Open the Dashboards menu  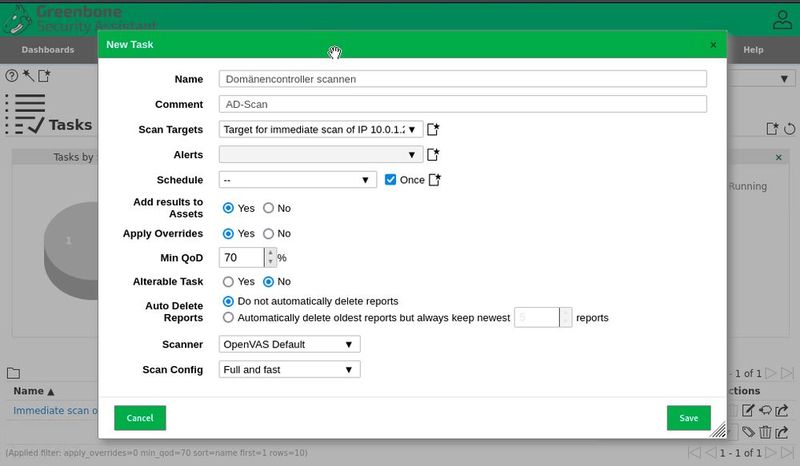pyautogui.click(x=48, y=49)
